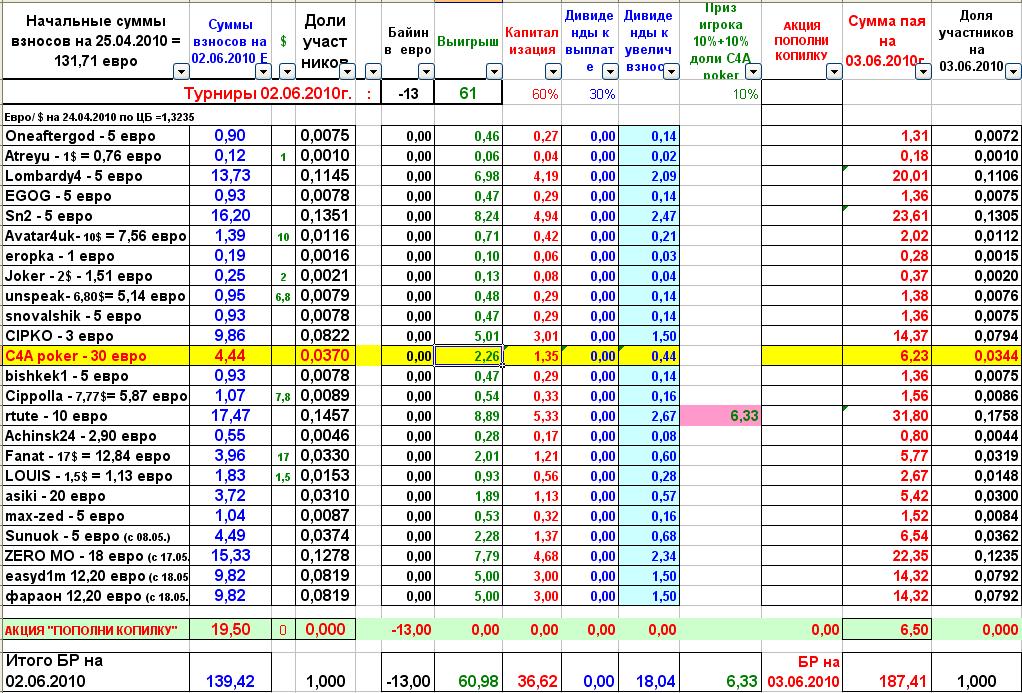Expand Доли участников filter dropdown
Image resolution: width=1022 pixels, height=693 pixels.
click(x=346, y=71)
